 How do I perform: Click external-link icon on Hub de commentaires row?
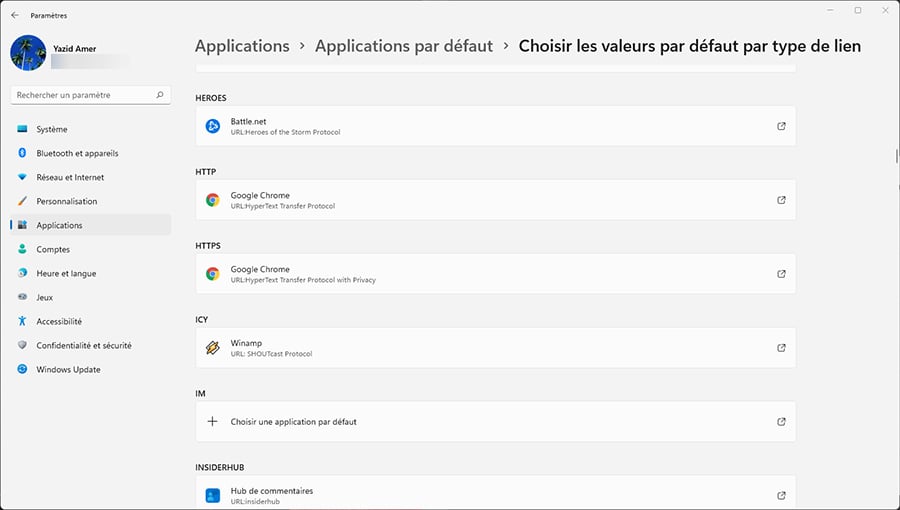[x=781, y=496]
